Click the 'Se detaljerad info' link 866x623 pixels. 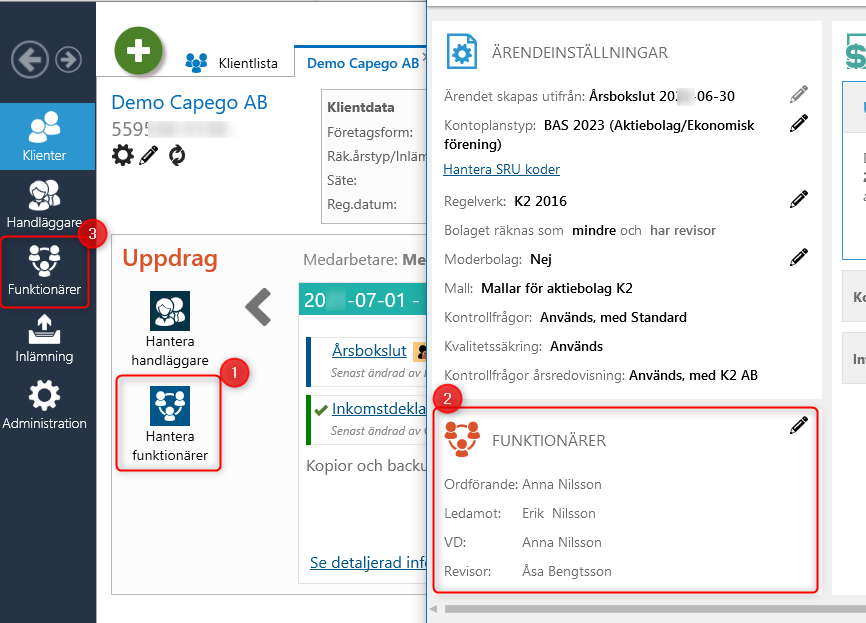pyautogui.click(x=368, y=562)
